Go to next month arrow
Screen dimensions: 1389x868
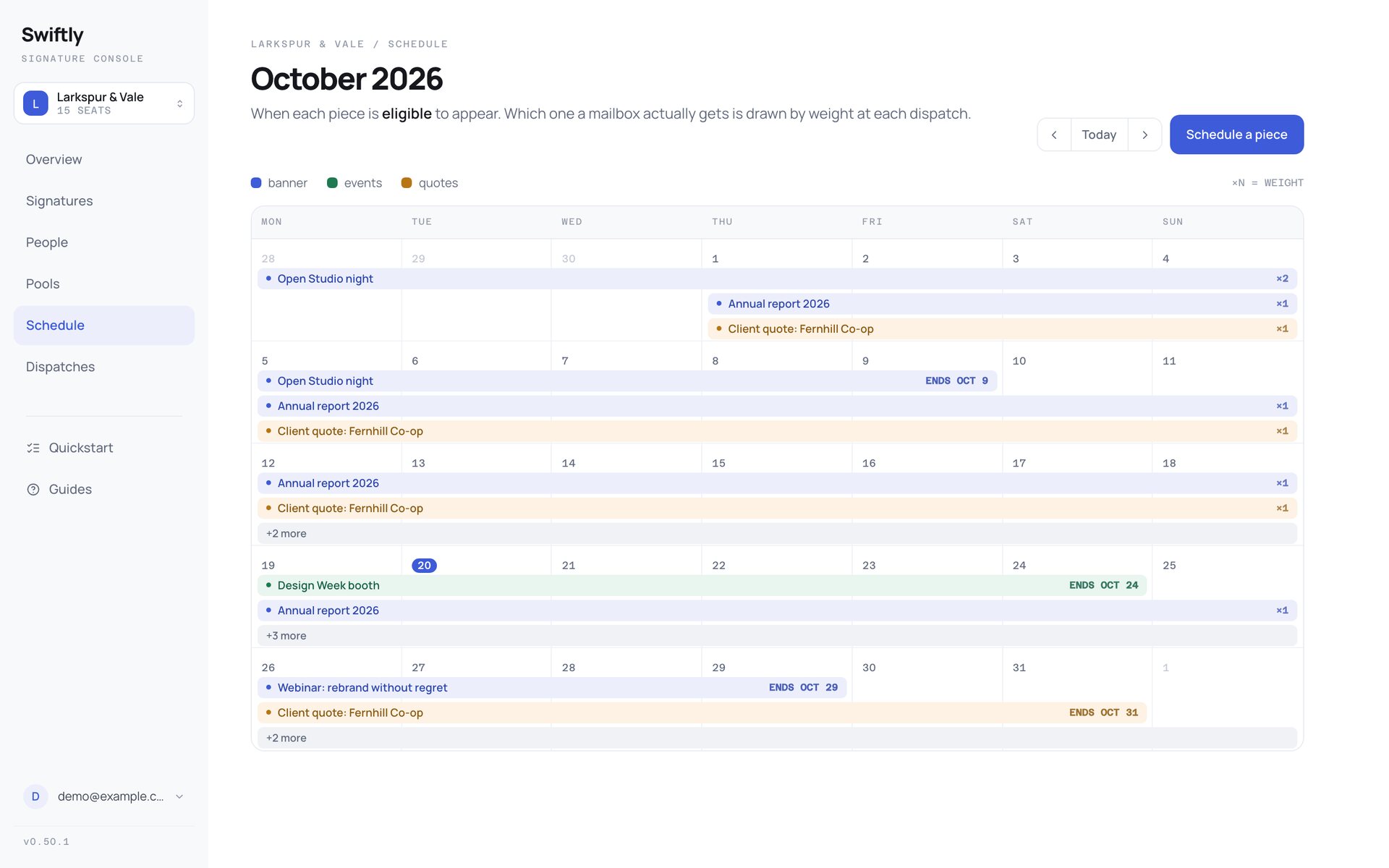coord(1144,135)
